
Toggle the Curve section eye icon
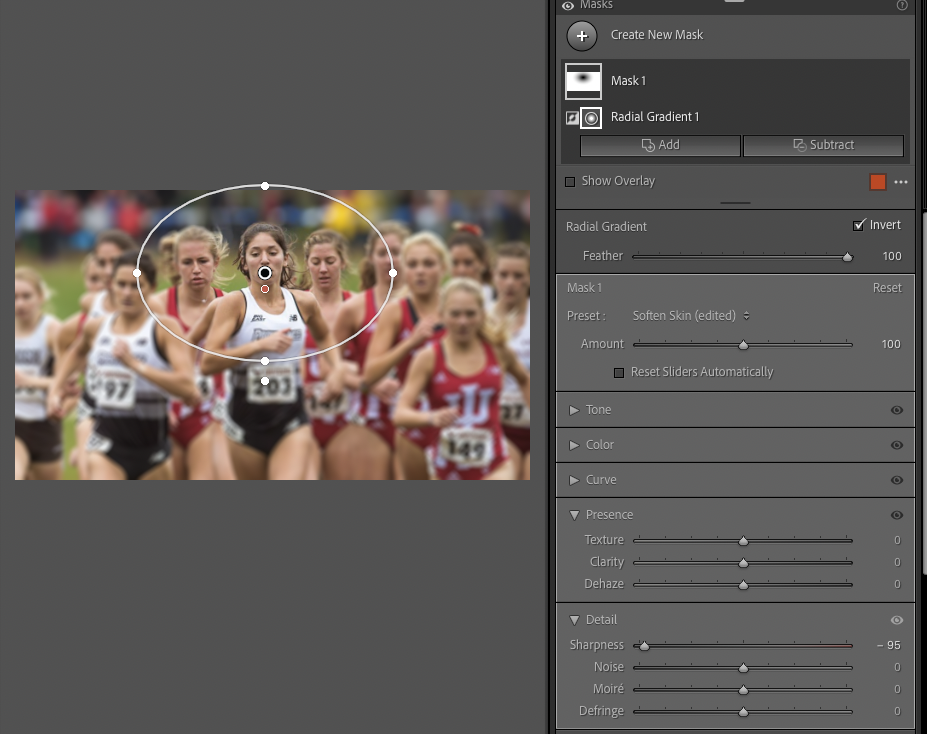click(x=897, y=480)
